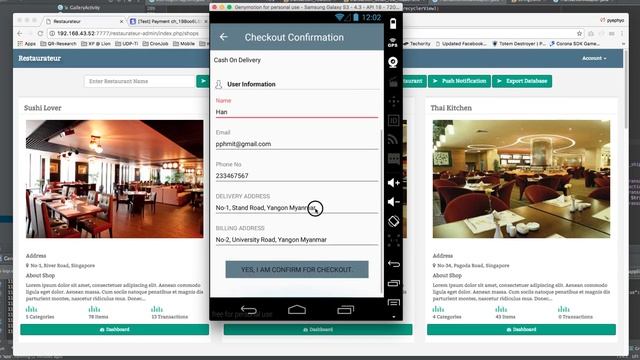Rotate the emulator screen icon

(393, 221)
